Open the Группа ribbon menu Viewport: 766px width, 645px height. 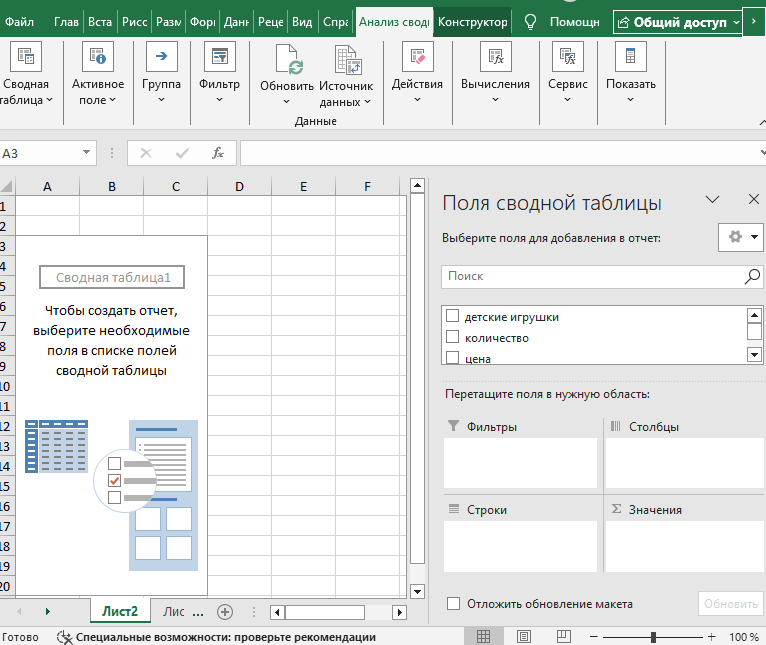[x=161, y=75]
